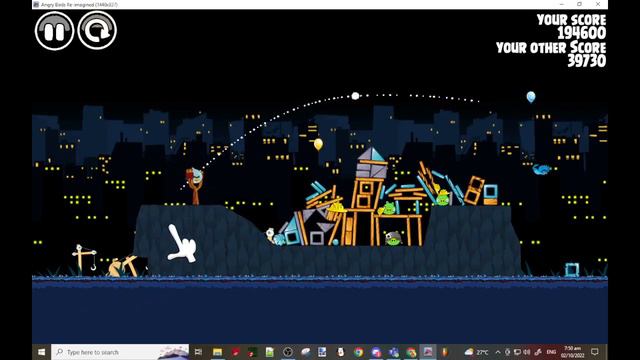The height and width of the screenshot is (360, 640).
Task: Click the weather 27°C taskbar widget
Action: (x=476, y=352)
